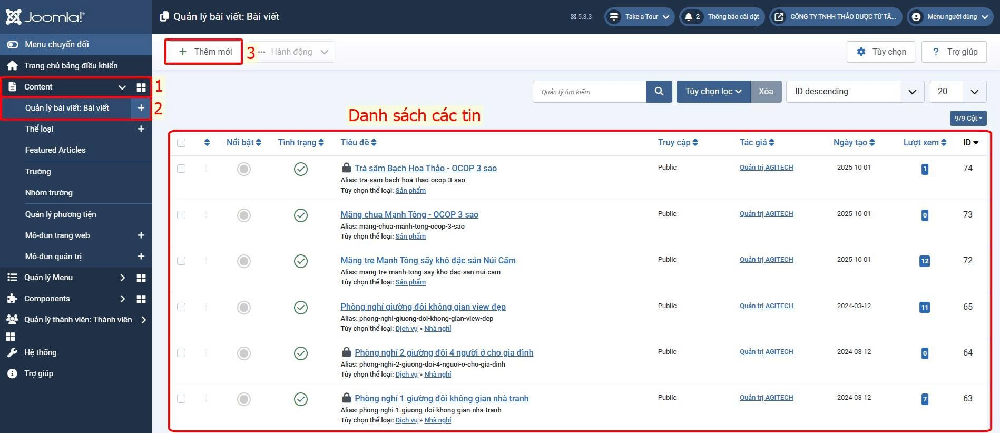Image resolution: width=1002 pixels, height=438 pixels.
Task: Click Joomla logo in top-left corner
Action: pyautogui.click(x=47, y=17)
